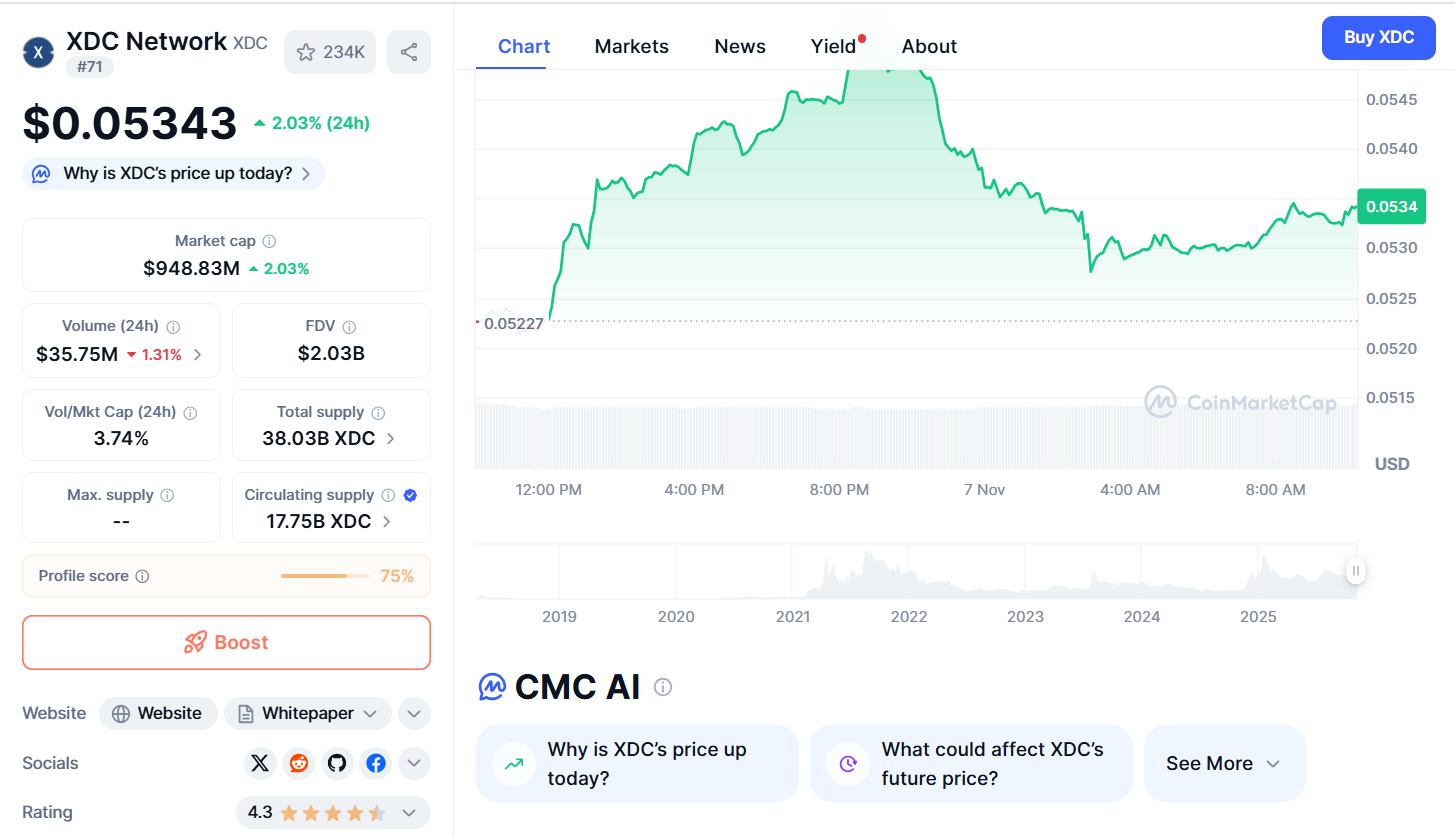Click the info icon beside Market cap
Screen dimensions: 1455x837
[271, 241]
